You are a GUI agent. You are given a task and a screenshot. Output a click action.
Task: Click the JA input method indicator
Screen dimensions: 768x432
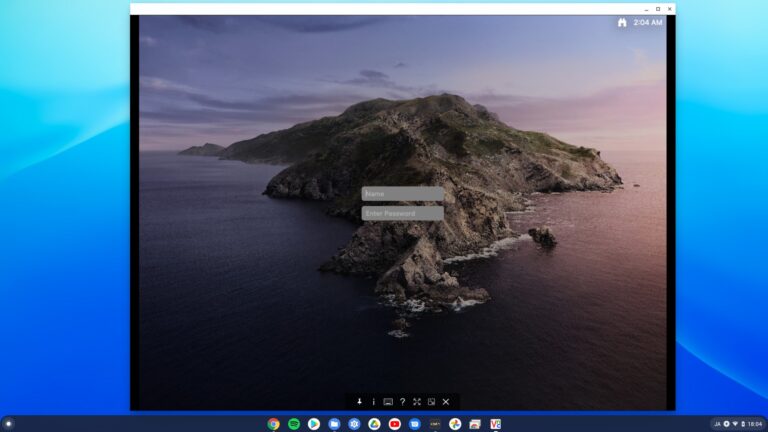coord(717,424)
